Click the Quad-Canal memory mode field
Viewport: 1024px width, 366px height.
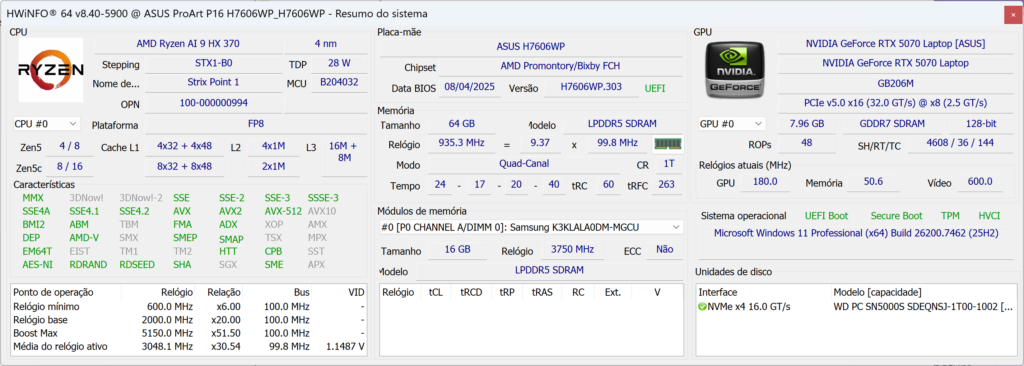524,164
